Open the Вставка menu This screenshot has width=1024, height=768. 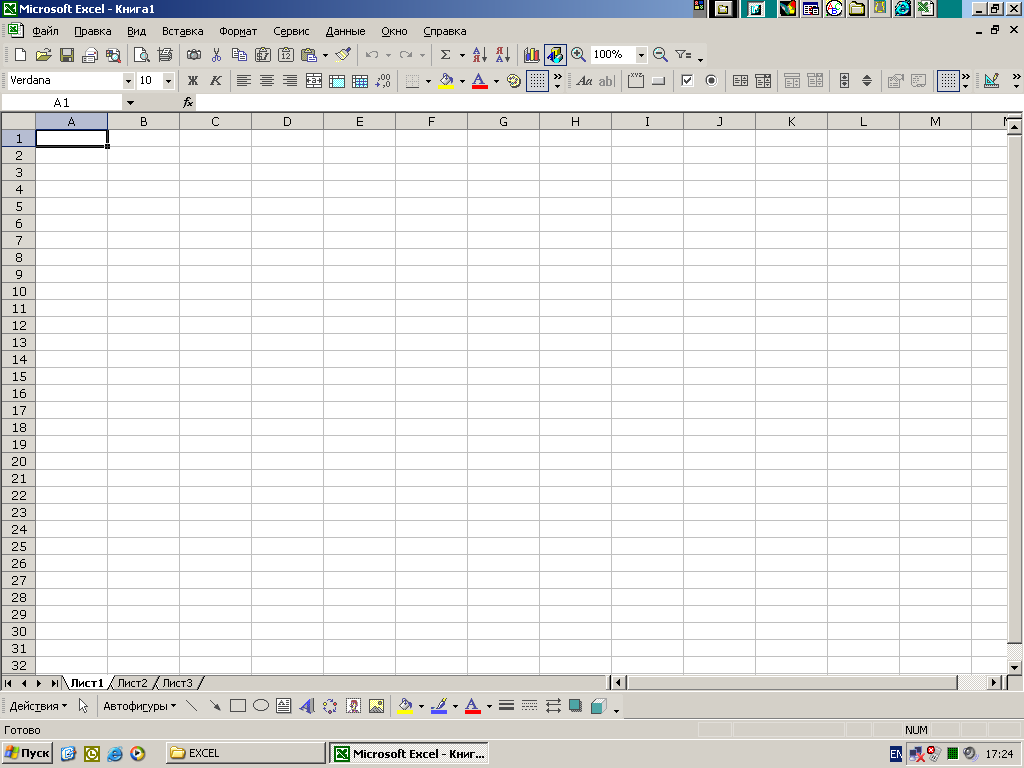pyautogui.click(x=182, y=31)
